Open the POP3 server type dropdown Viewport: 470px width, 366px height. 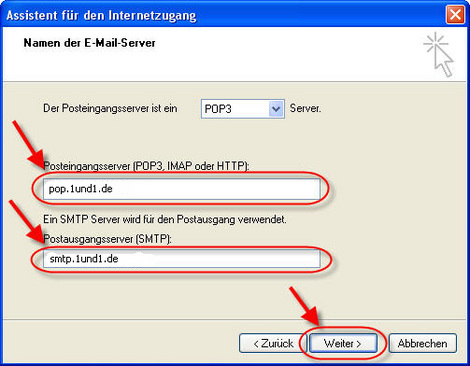[x=243, y=109]
